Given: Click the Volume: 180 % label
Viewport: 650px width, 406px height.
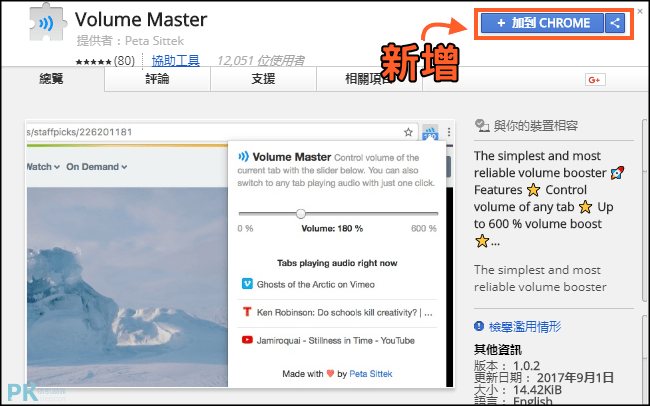Looking at the screenshot, I should (x=332, y=229).
